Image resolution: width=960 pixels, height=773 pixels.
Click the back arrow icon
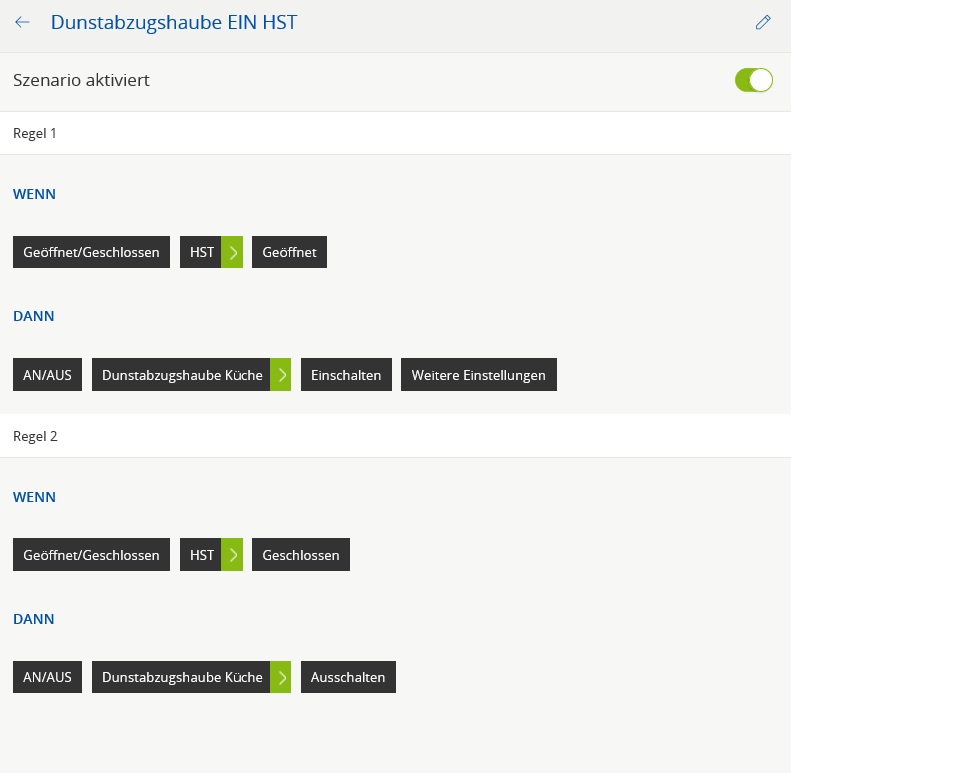click(x=22, y=22)
